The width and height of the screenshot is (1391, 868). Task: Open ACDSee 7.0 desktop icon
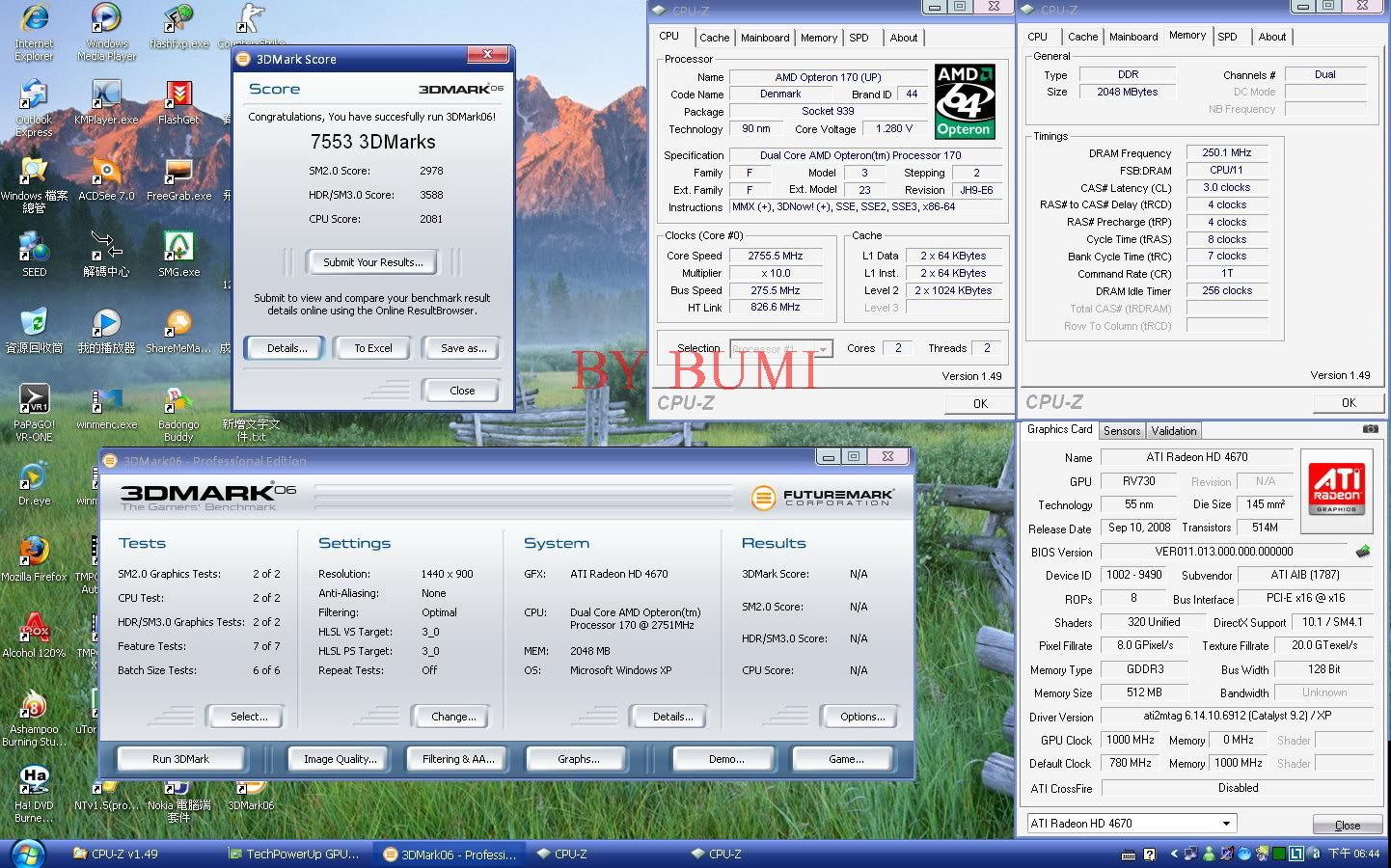(106, 178)
